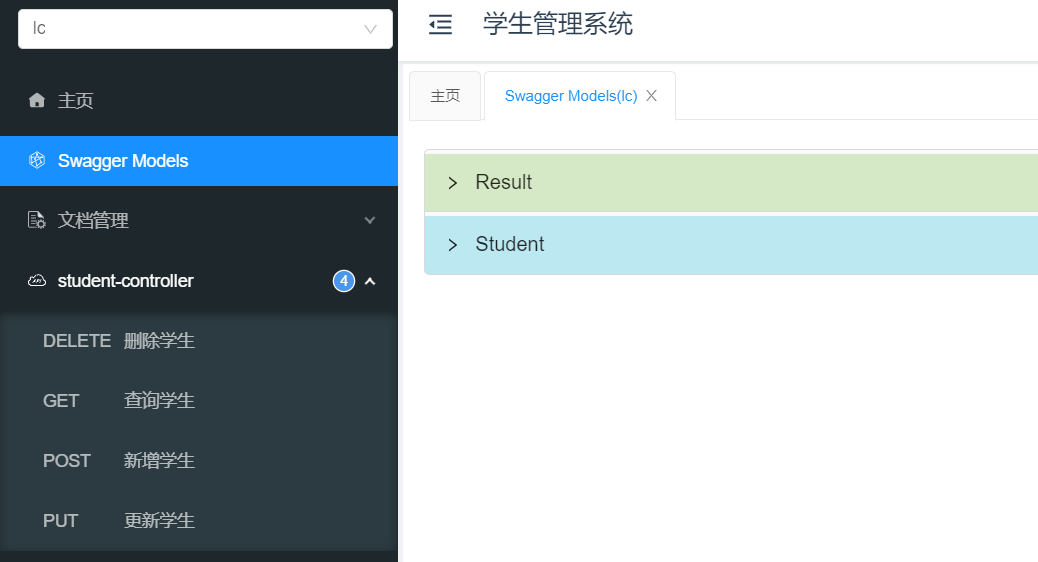Expand the Student model arrow
This screenshot has width=1038, height=562.
pos(453,245)
